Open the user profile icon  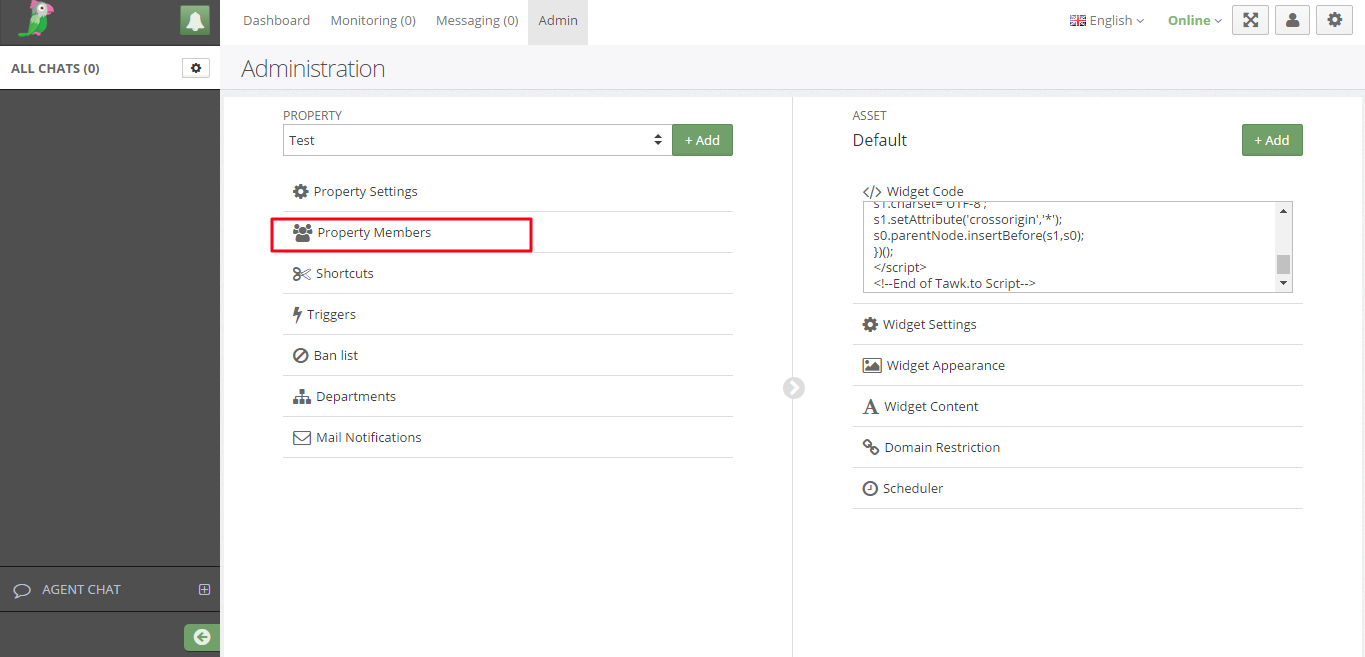click(1292, 20)
